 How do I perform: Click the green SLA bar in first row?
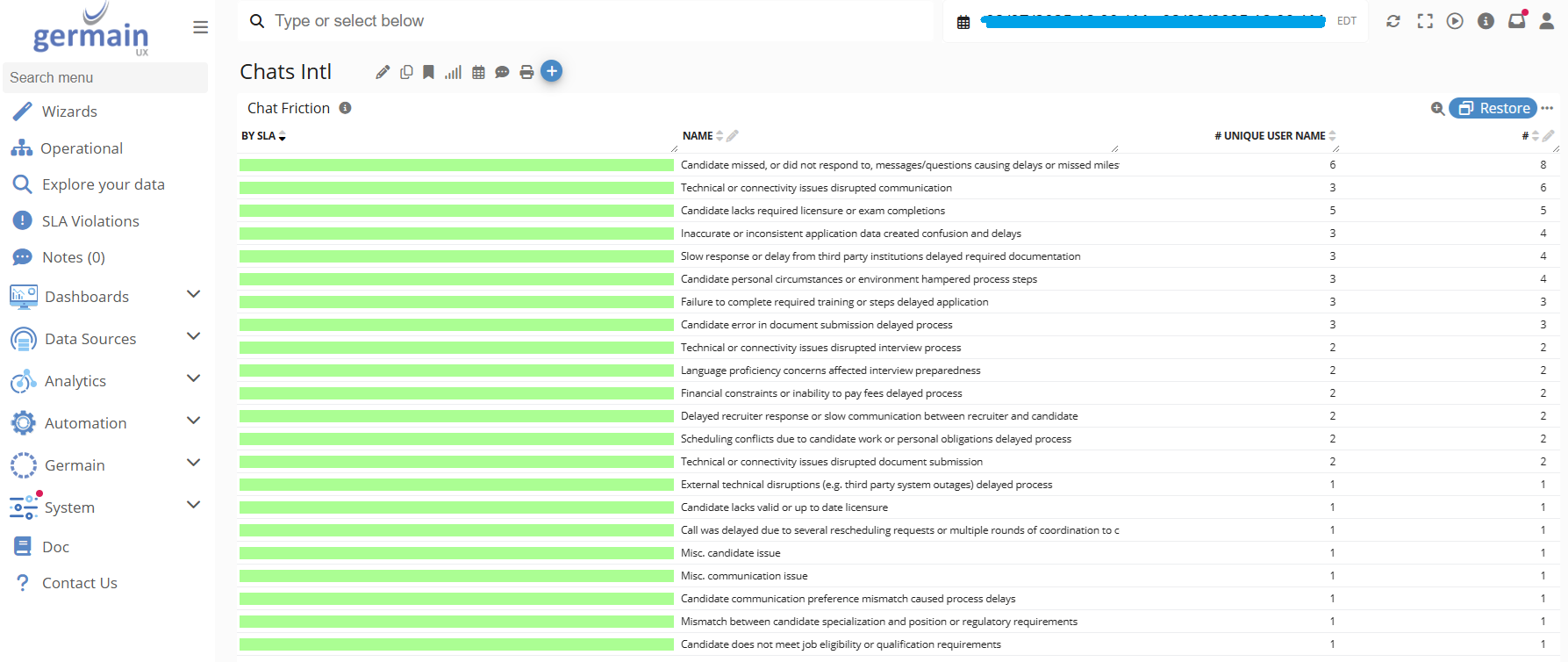coord(456,165)
